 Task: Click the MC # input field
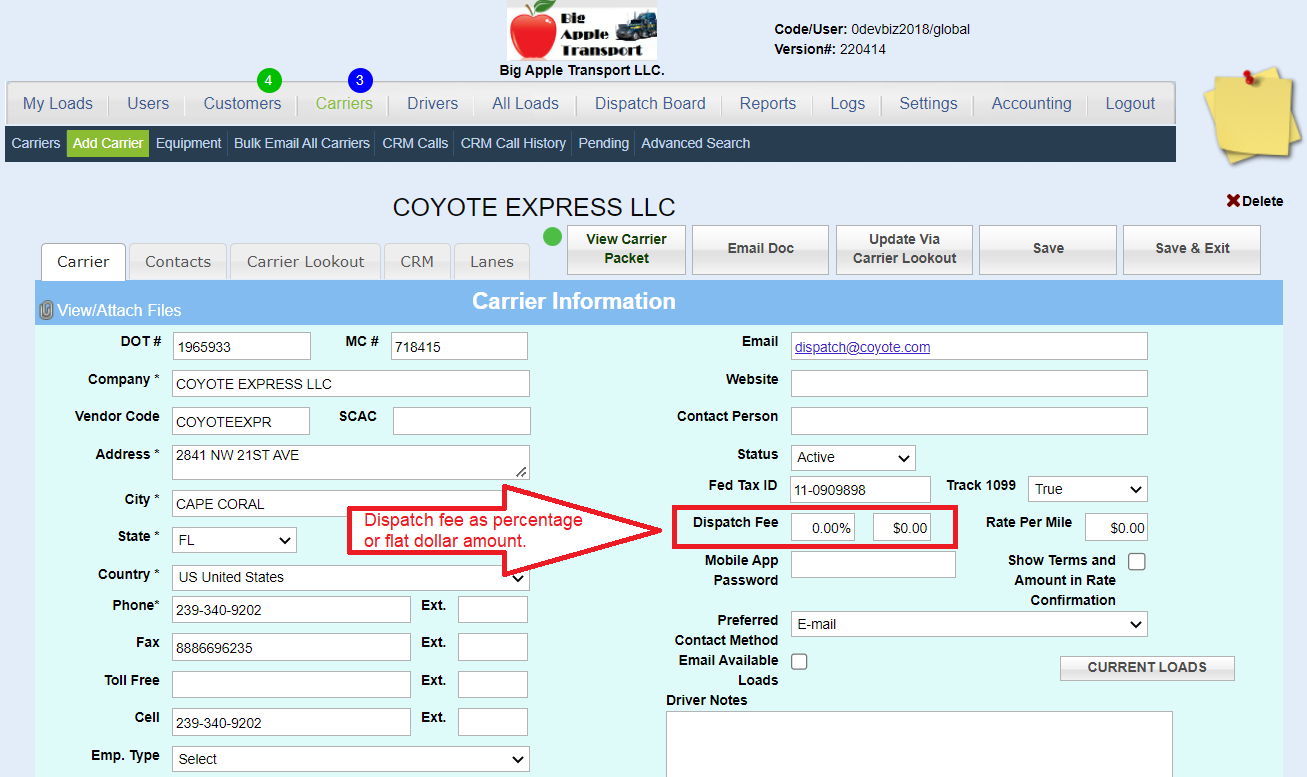(x=459, y=347)
